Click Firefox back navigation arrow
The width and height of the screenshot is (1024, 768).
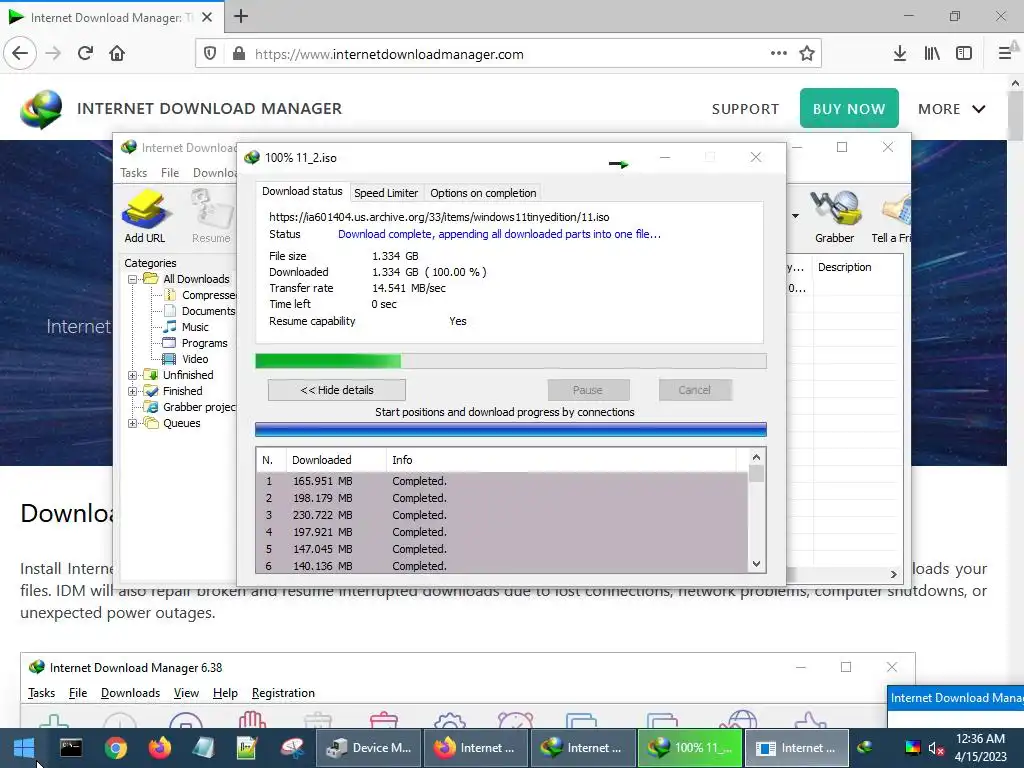pos(20,53)
